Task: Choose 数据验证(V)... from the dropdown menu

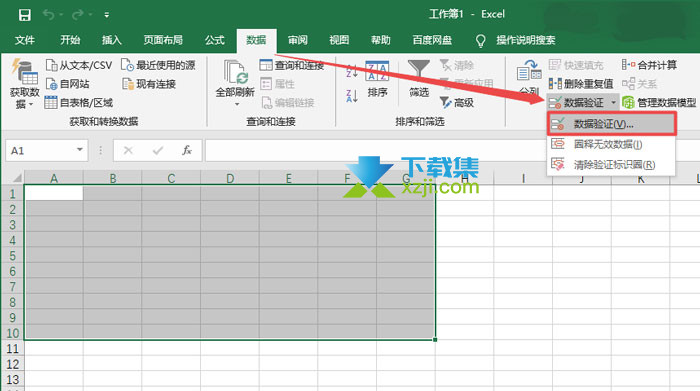Action: pos(612,124)
